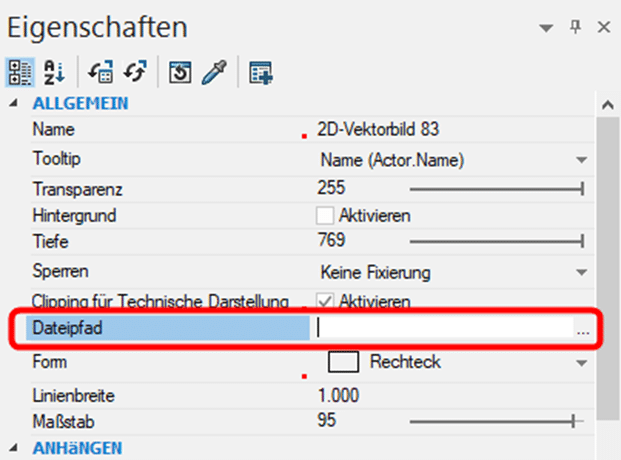621x460 pixels.
Task: Pin the Eigenschaften panel
Action: (575, 27)
